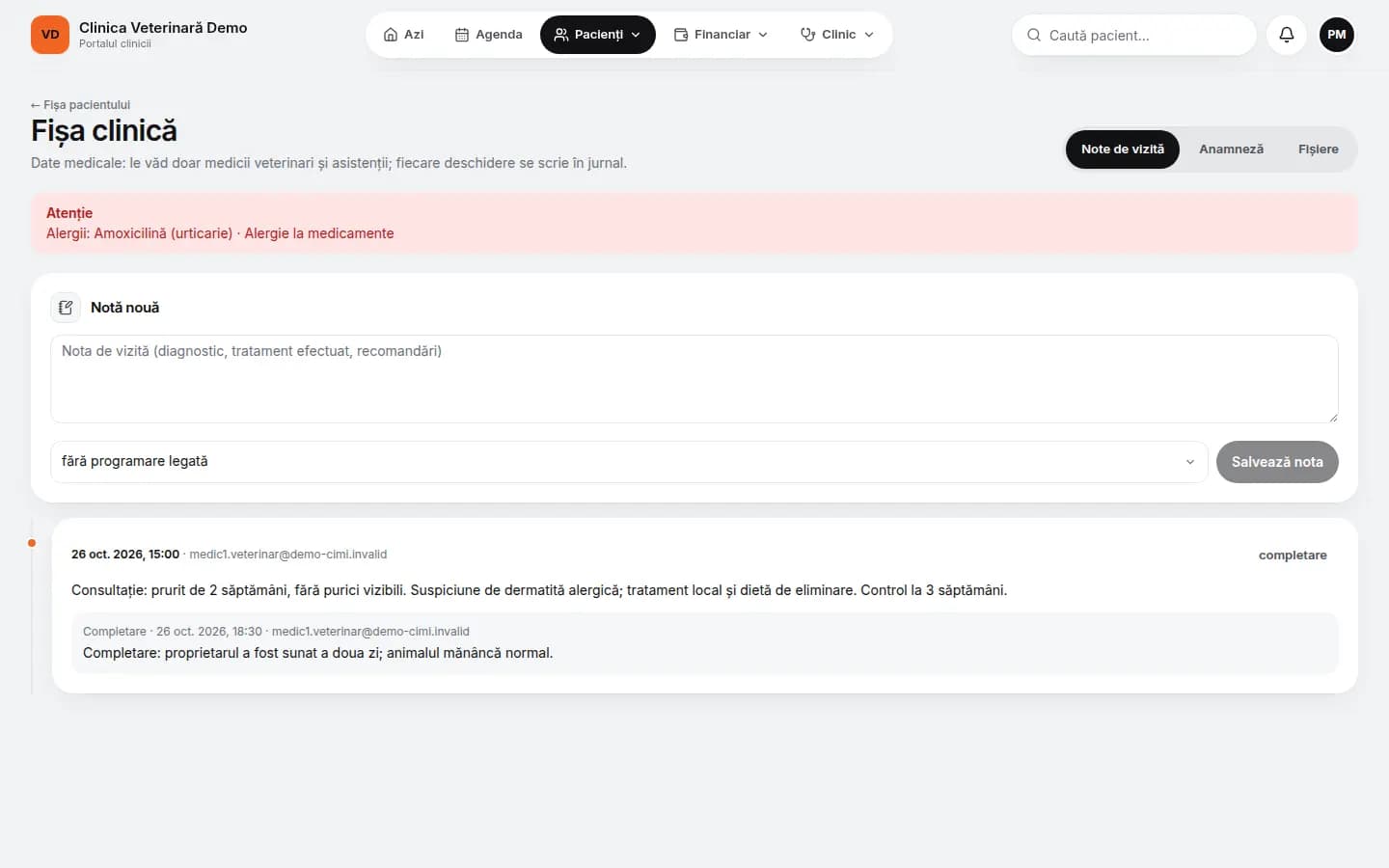Screen dimensions: 1389x868
Task: Go to Azi home page
Action: 404,35
